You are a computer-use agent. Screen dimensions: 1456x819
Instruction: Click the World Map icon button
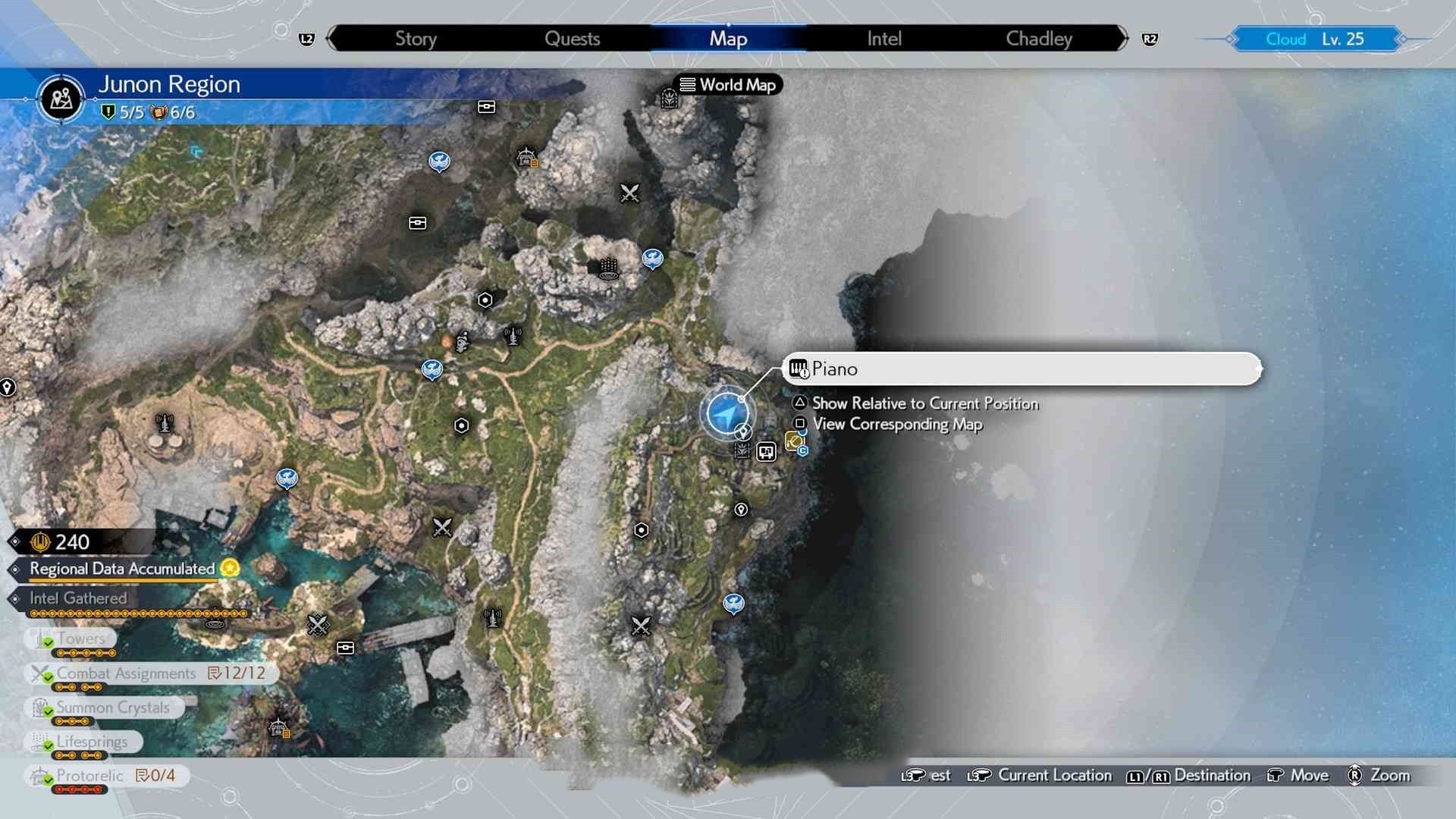pyautogui.click(x=728, y=85)
